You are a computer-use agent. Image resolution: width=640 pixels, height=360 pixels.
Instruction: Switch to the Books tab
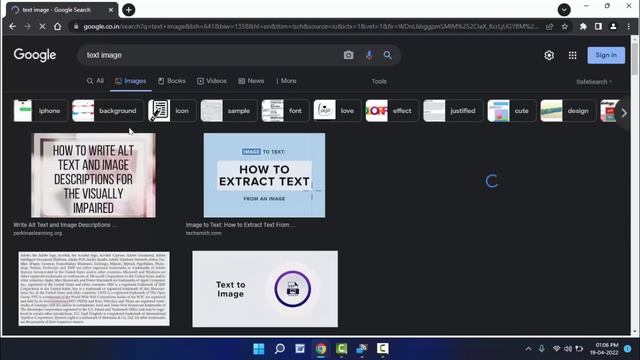tap(171, 81)
